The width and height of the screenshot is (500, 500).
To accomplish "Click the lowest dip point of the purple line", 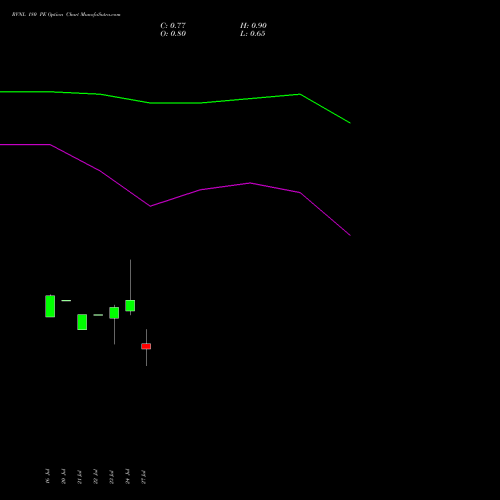I will point(150,206).
